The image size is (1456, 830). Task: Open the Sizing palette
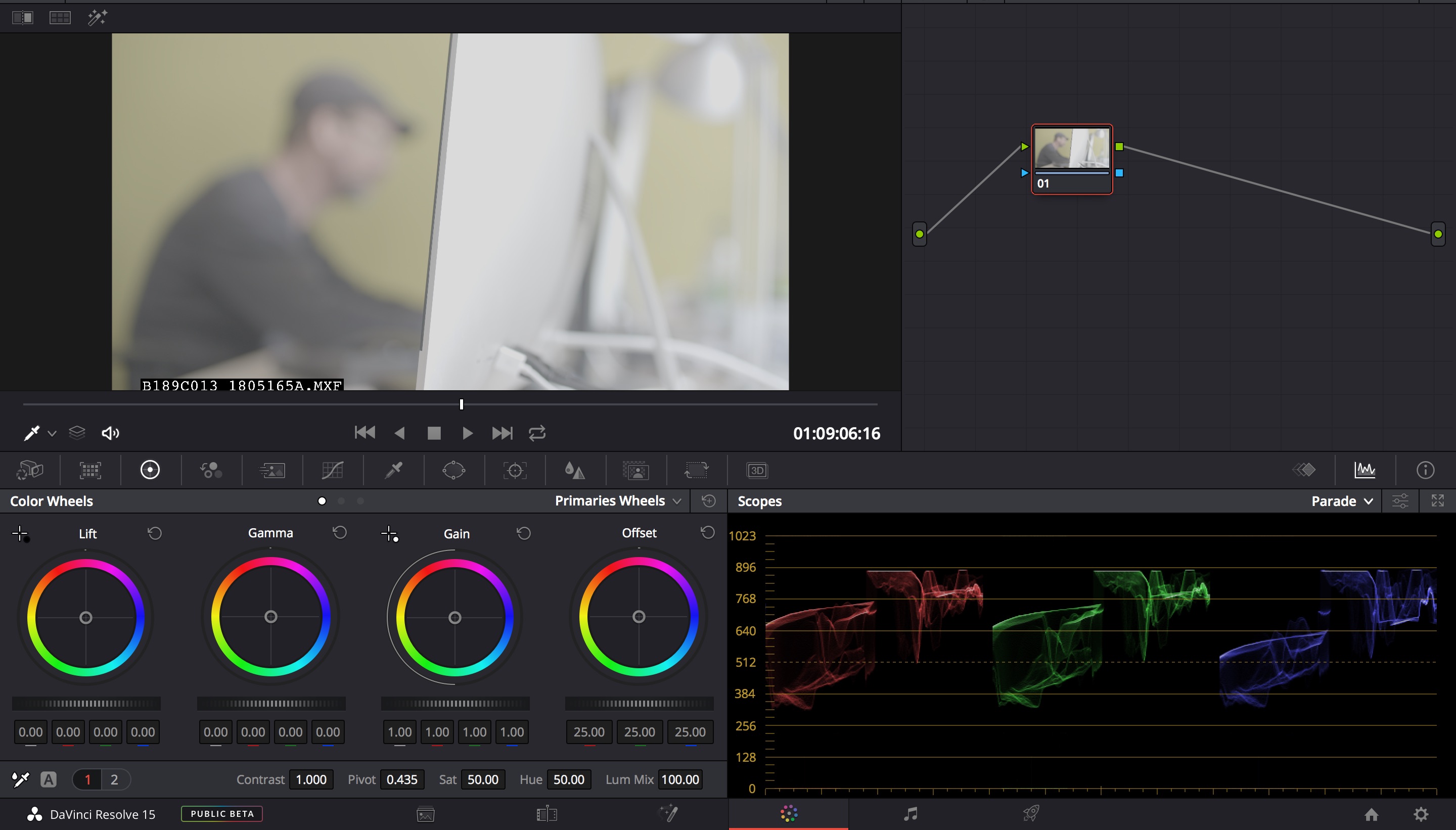tap(696, 470)
